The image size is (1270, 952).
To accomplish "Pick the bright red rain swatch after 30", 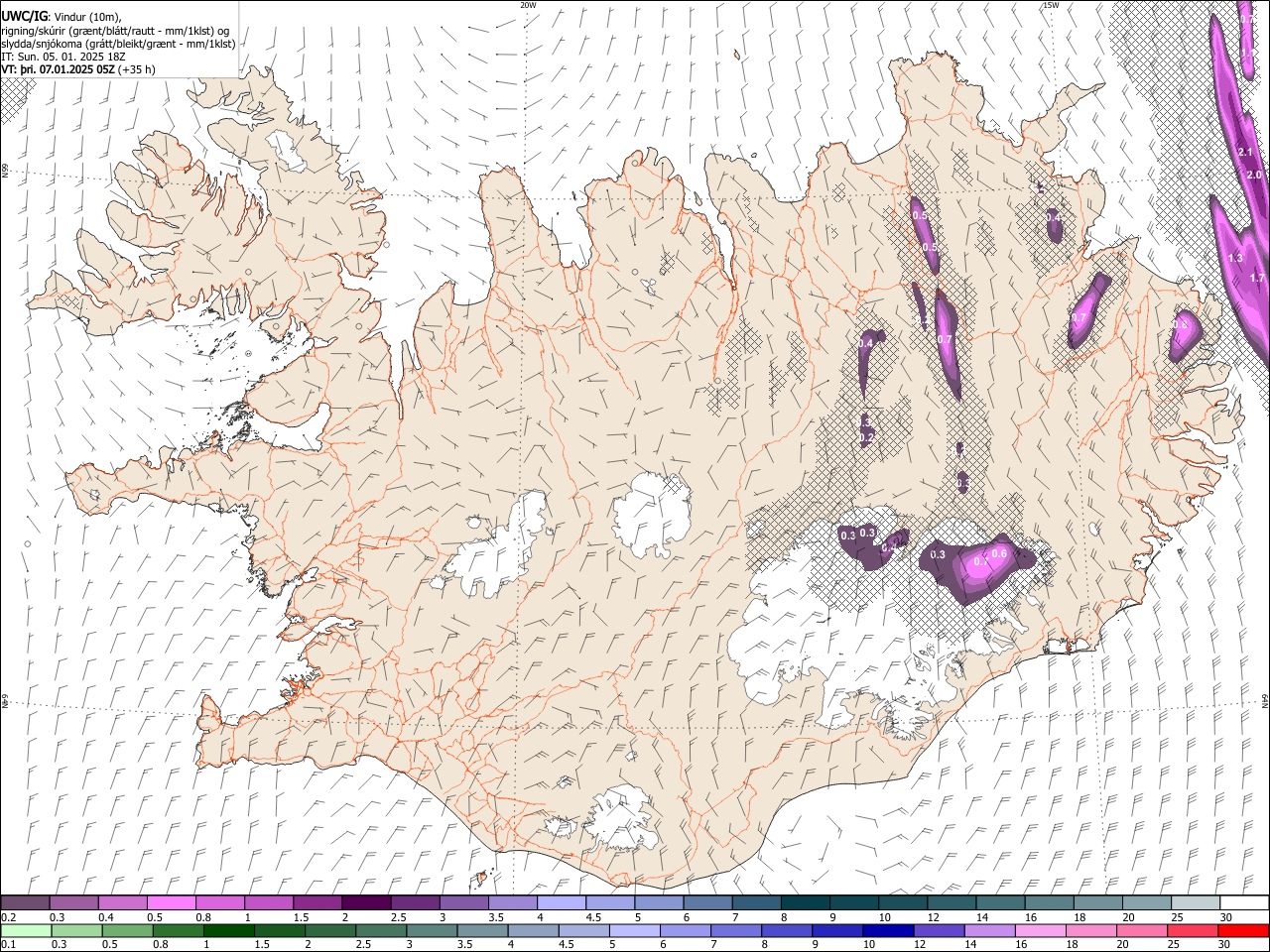I will (x=1243, y=930).
